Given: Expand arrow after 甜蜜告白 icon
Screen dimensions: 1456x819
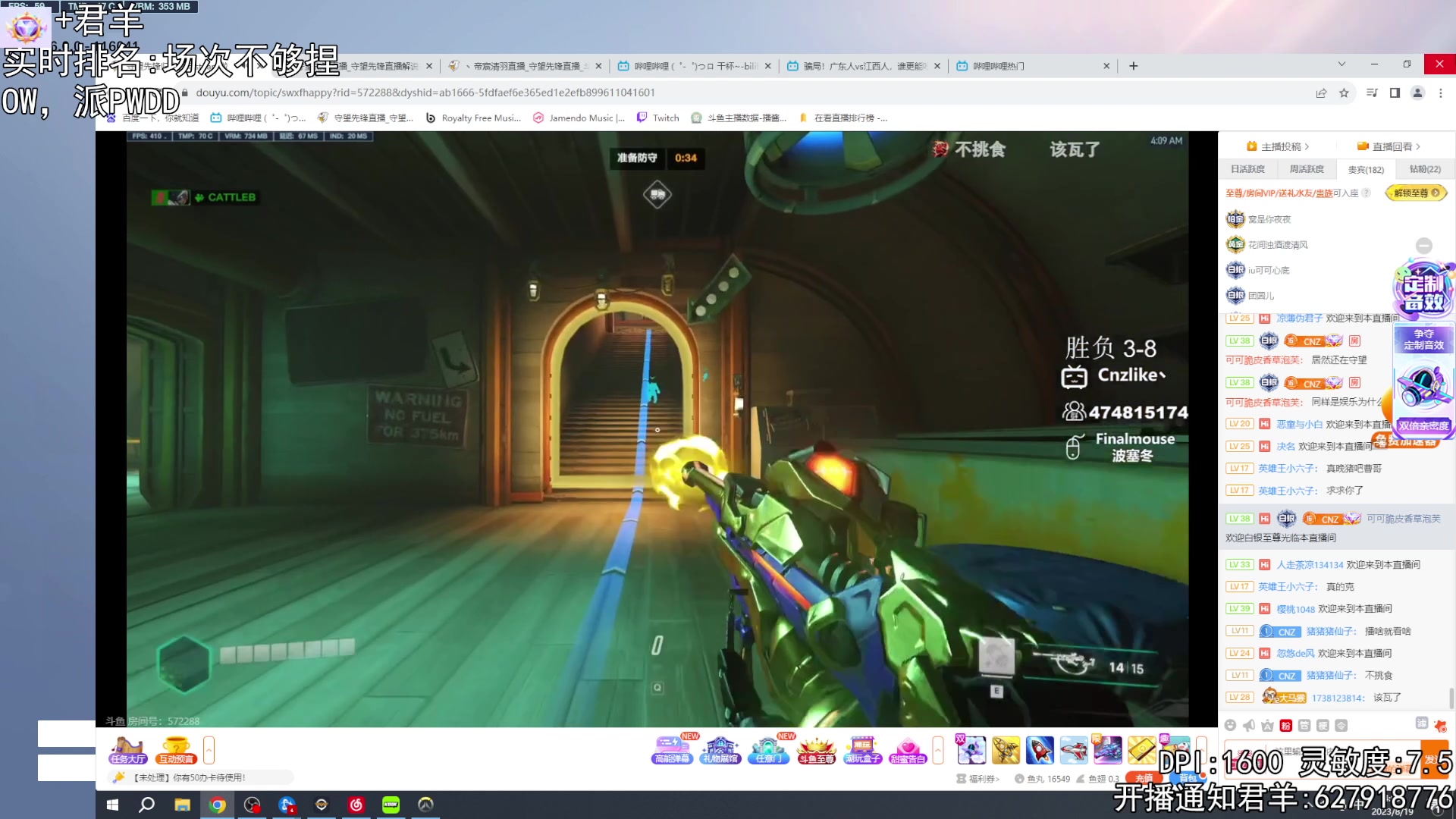Looking at the screenshot, I should (938, 750).
